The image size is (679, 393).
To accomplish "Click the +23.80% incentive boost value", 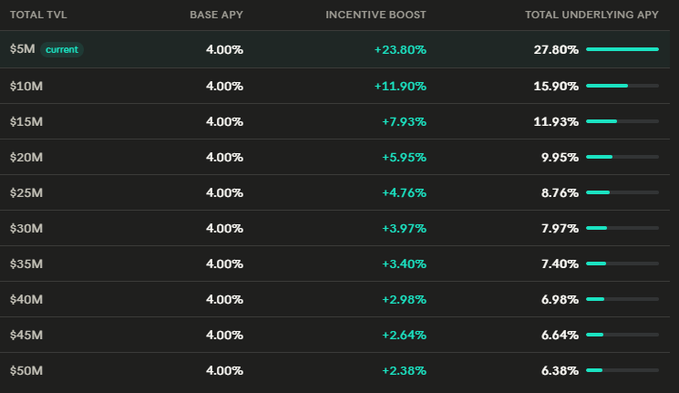I will (x=400, y=50).
